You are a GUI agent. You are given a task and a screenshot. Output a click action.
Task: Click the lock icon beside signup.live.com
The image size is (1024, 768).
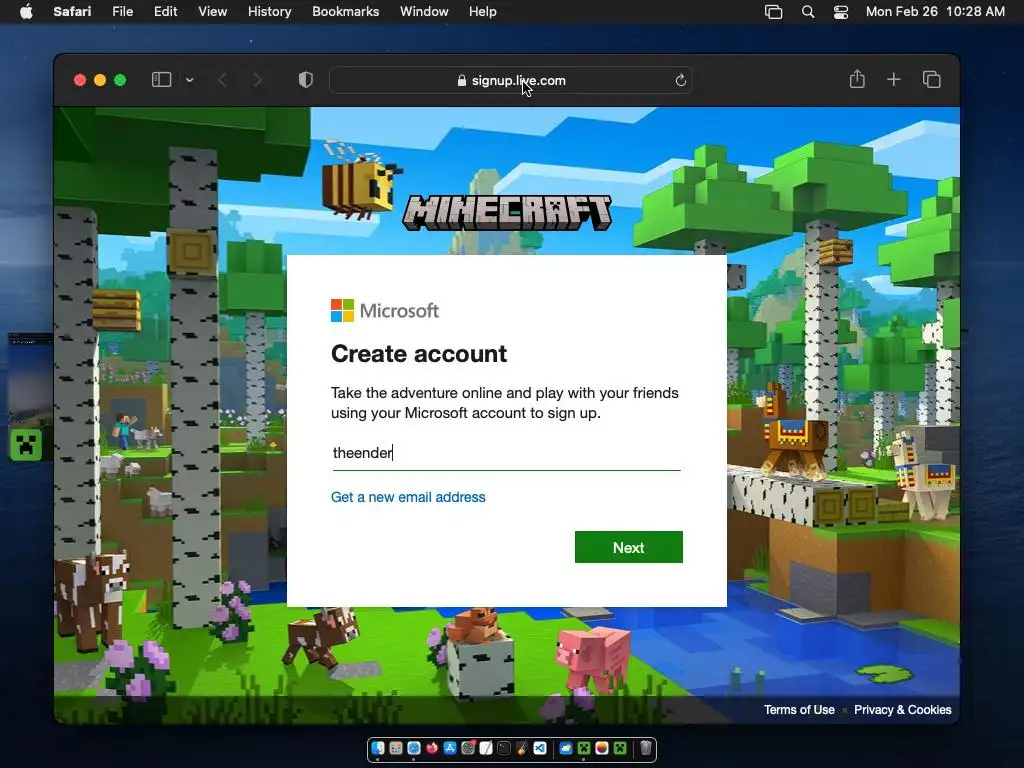462,80
